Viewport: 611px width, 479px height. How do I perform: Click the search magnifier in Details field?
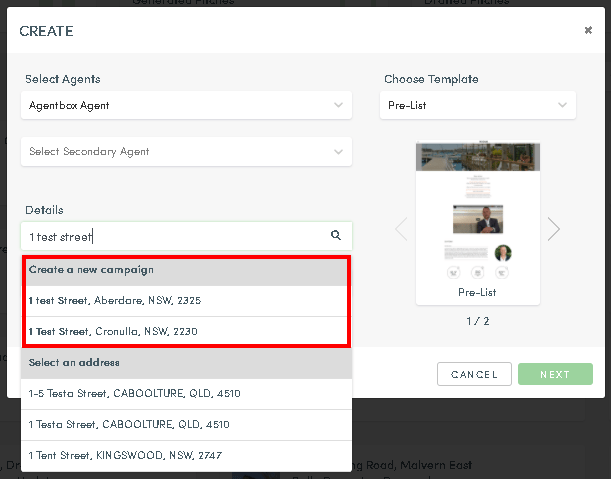point(336,235)
